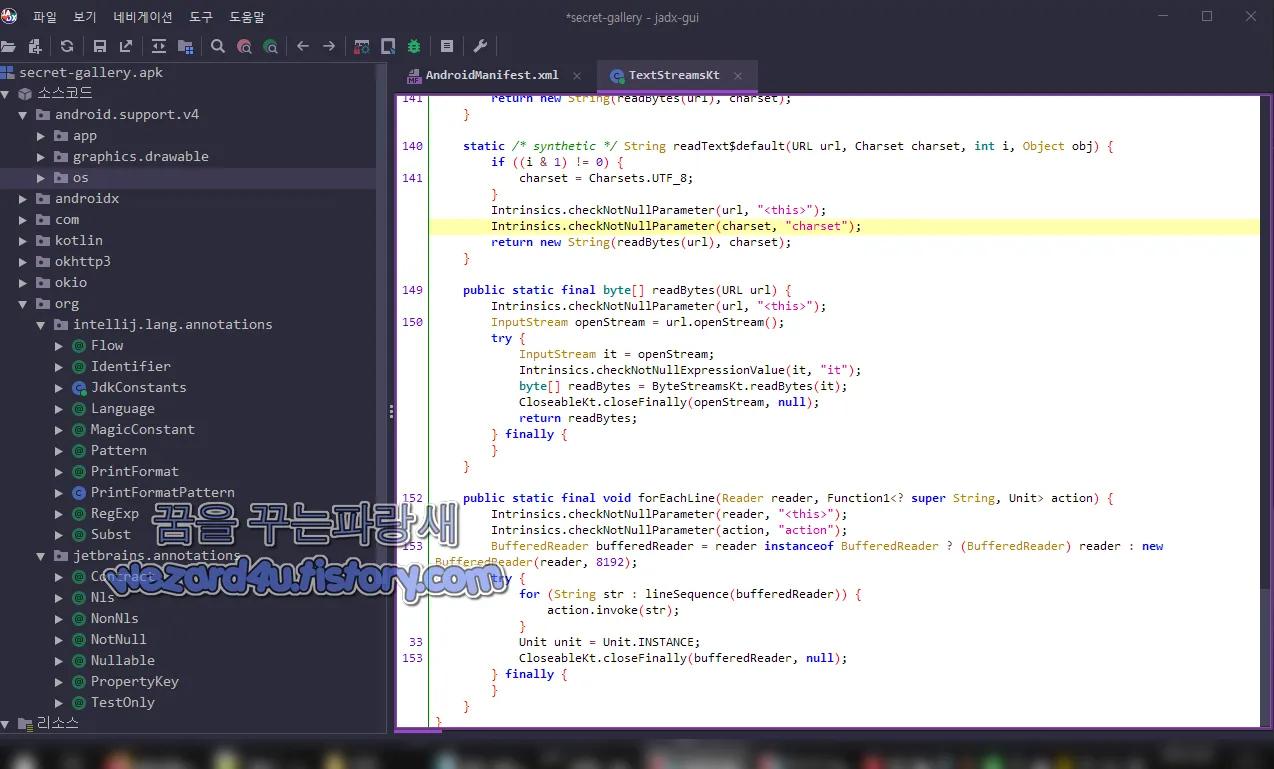Select the okio package
1274x769 pixels.
71,283
